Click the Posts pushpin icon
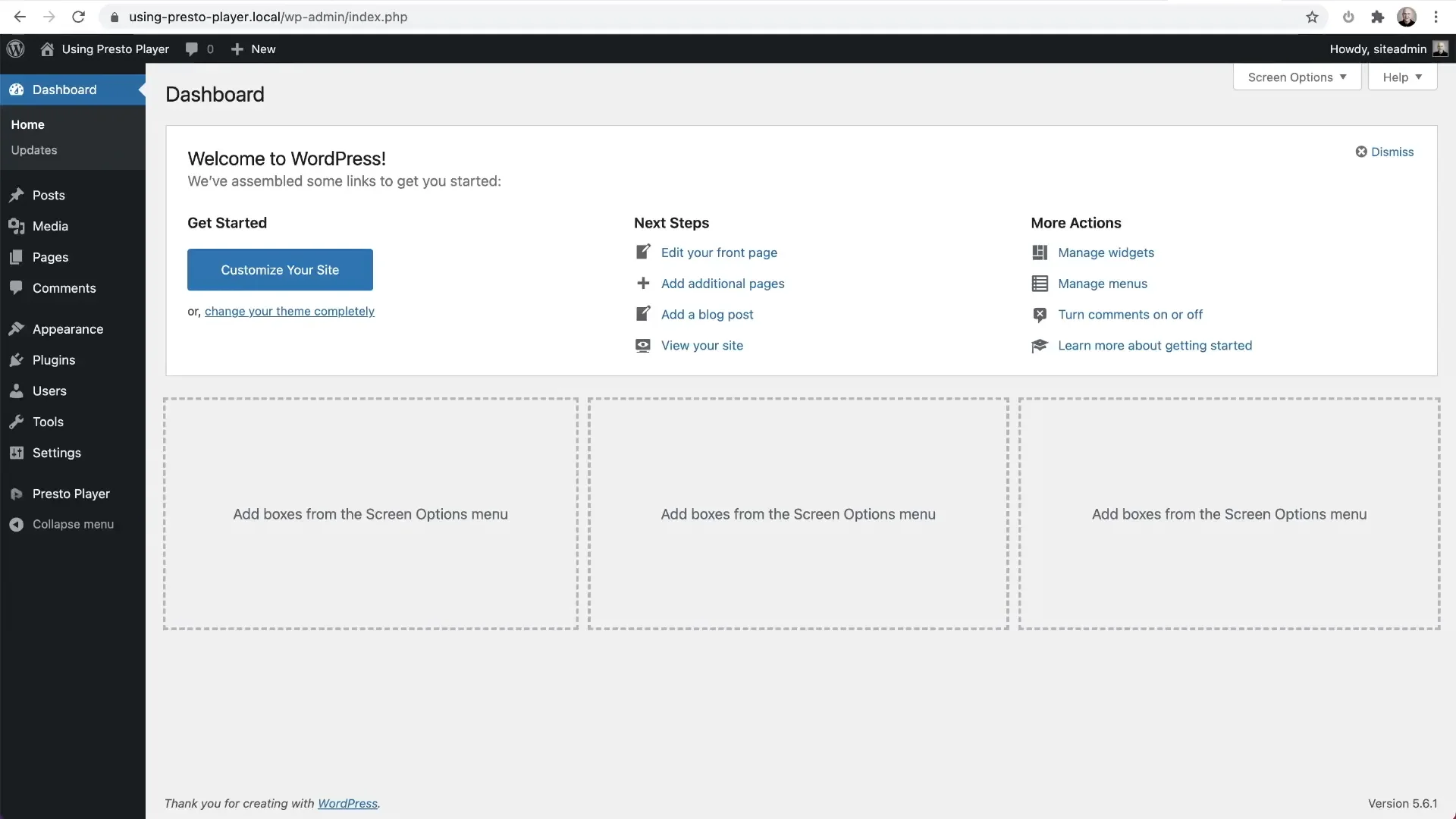 click(x=16, y=196)
